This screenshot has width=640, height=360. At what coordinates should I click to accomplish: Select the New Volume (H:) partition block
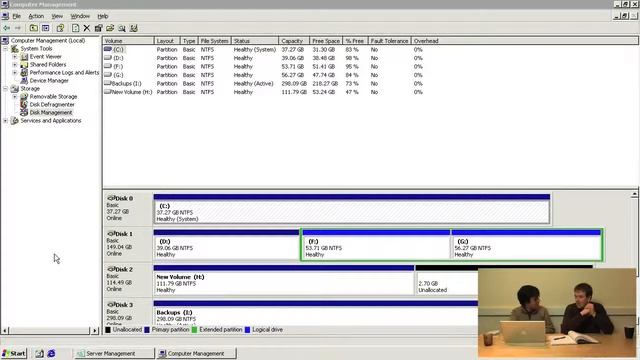(x=284, y=280)
